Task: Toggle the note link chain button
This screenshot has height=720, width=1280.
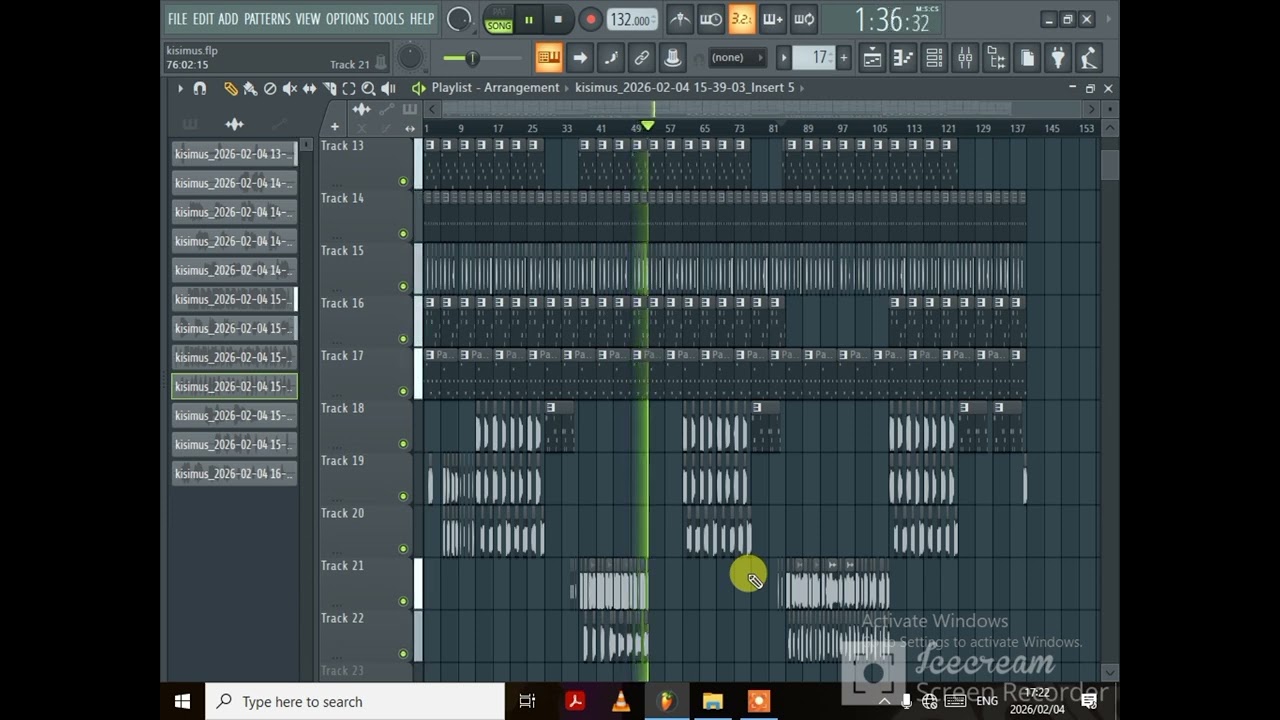Action: (x=641, y=58)
